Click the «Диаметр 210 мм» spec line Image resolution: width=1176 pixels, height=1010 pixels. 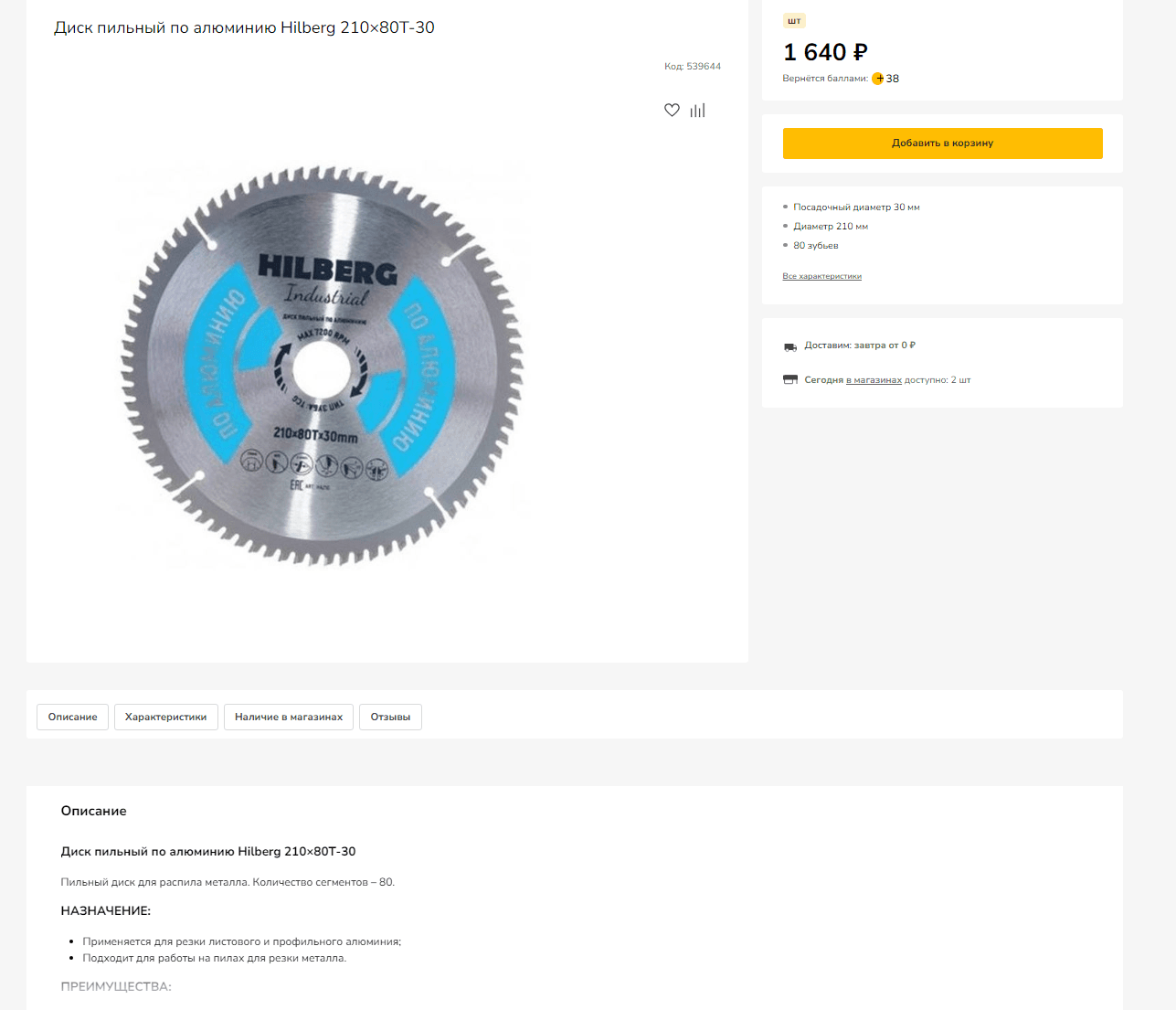click(x=831, y=227)
